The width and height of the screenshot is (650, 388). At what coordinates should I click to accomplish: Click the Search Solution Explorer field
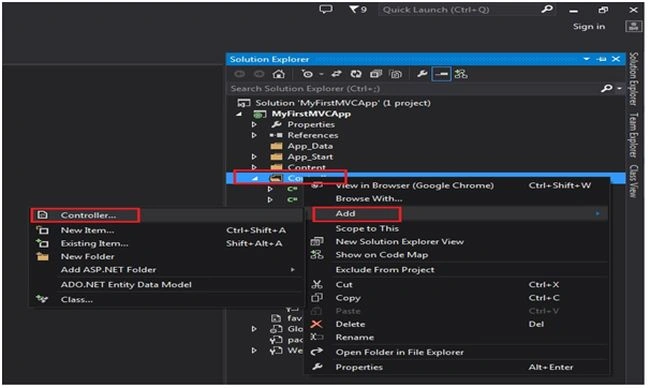coord(414,88)
